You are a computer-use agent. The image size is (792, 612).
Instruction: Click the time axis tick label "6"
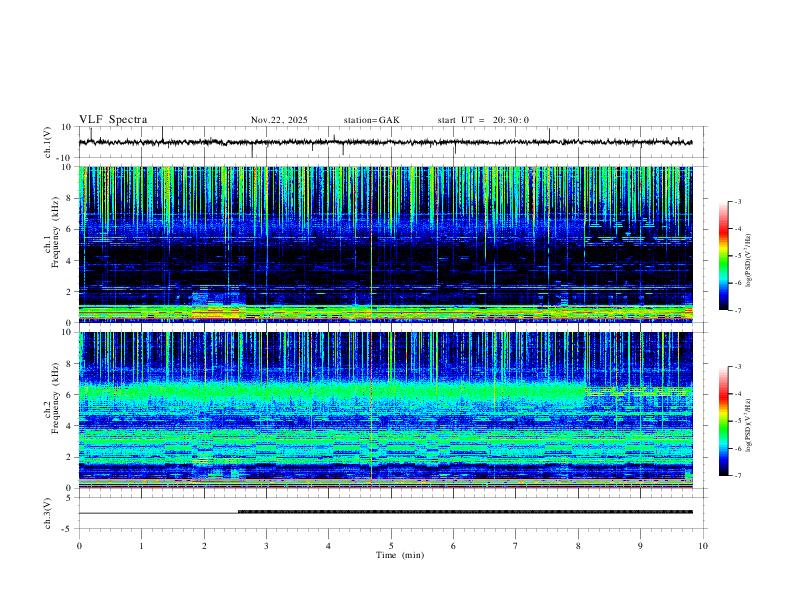click(x=454, y=546)
